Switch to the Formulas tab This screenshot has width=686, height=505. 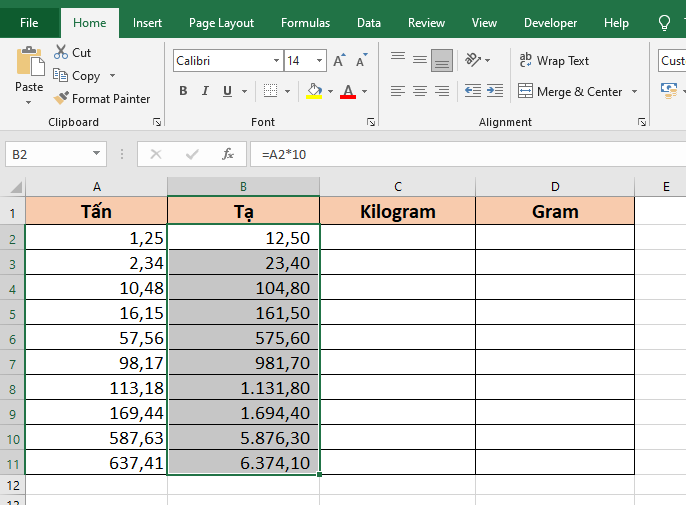(305, 22)
